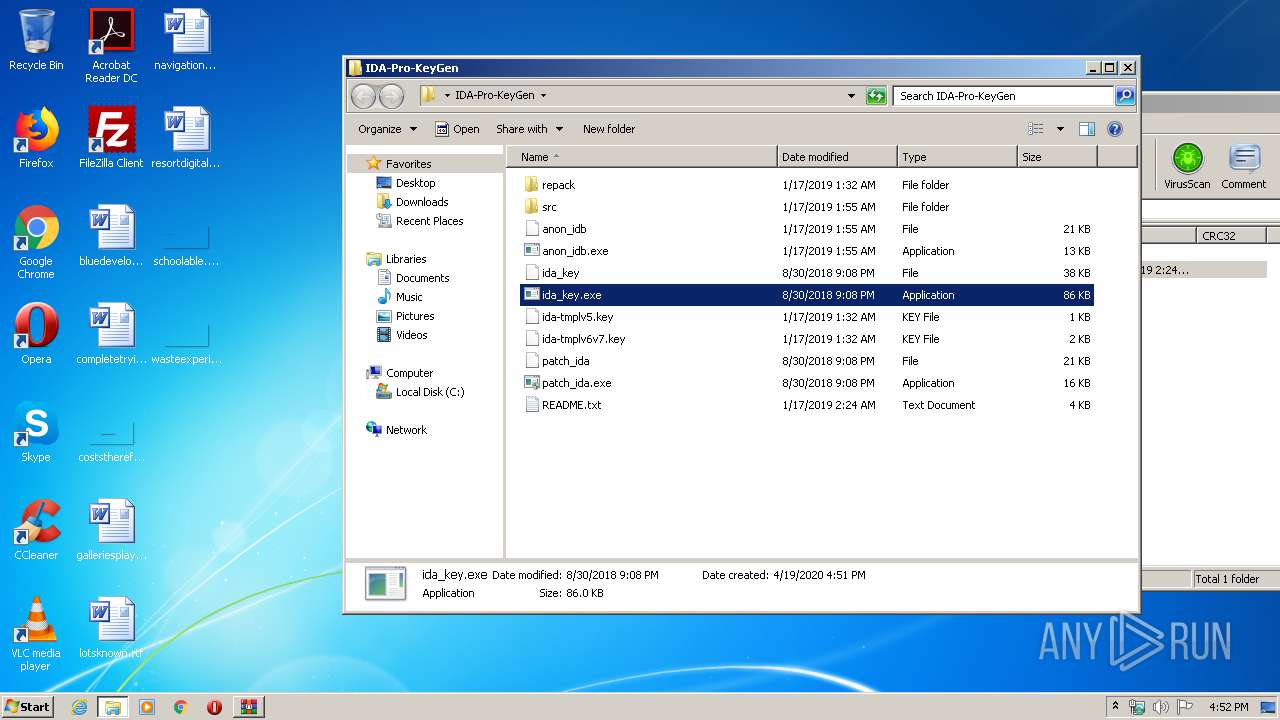Click the VirusScan icon in background window
Viewport: 1280px width, 720px height.
pos(1187,166)
